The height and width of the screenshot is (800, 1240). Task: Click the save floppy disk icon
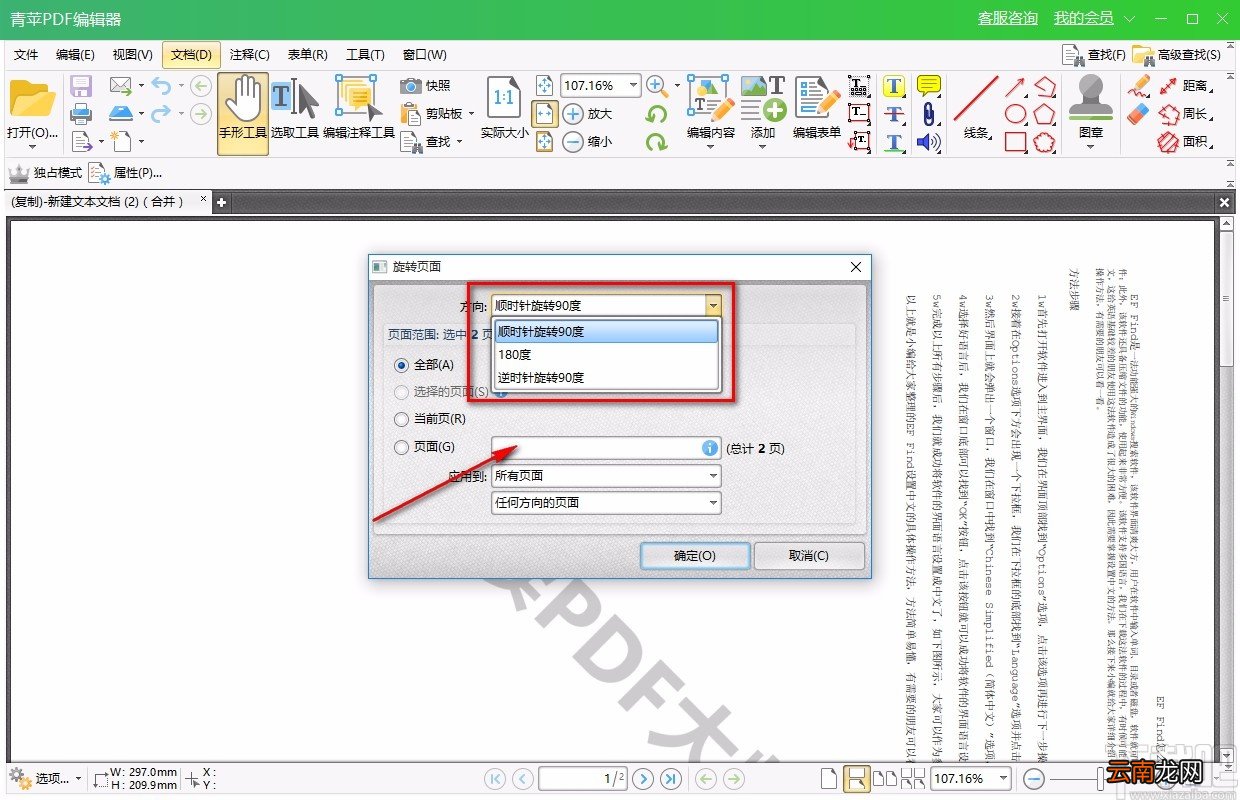[81, 86]
